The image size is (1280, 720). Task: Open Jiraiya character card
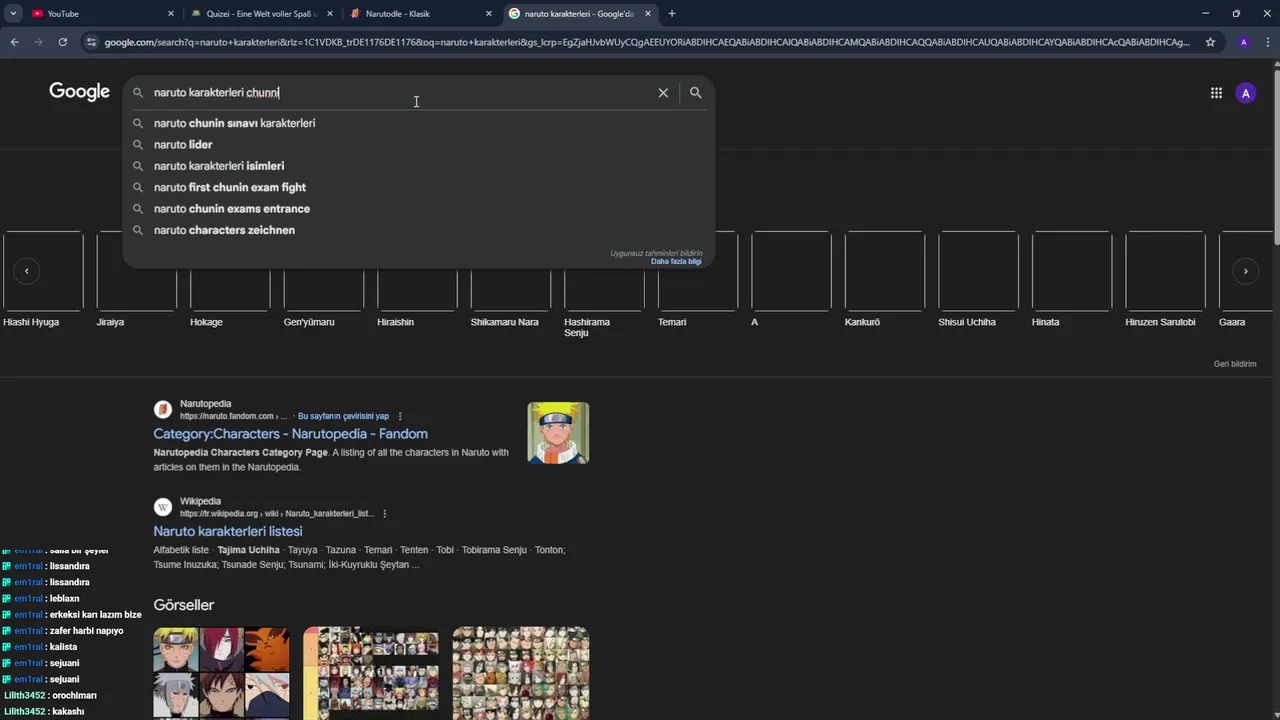pos(136,279)
